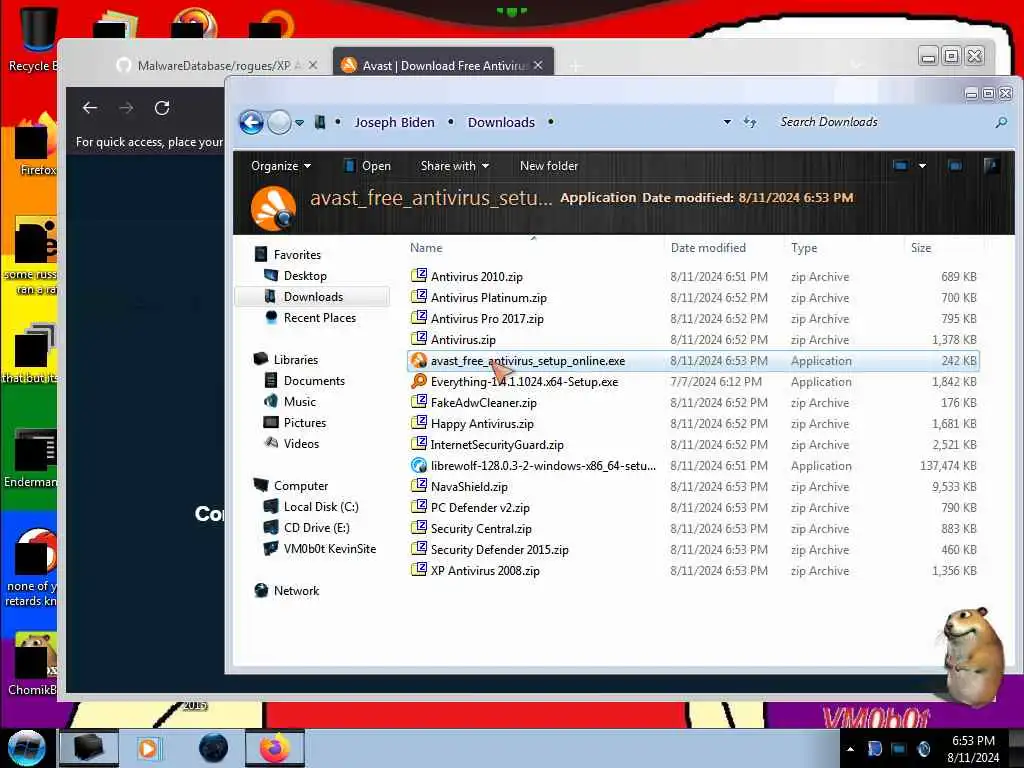Click New folder button
The width and height of the screenshot is (1024, 768).
pyautogui.click(x=549, y=166)
